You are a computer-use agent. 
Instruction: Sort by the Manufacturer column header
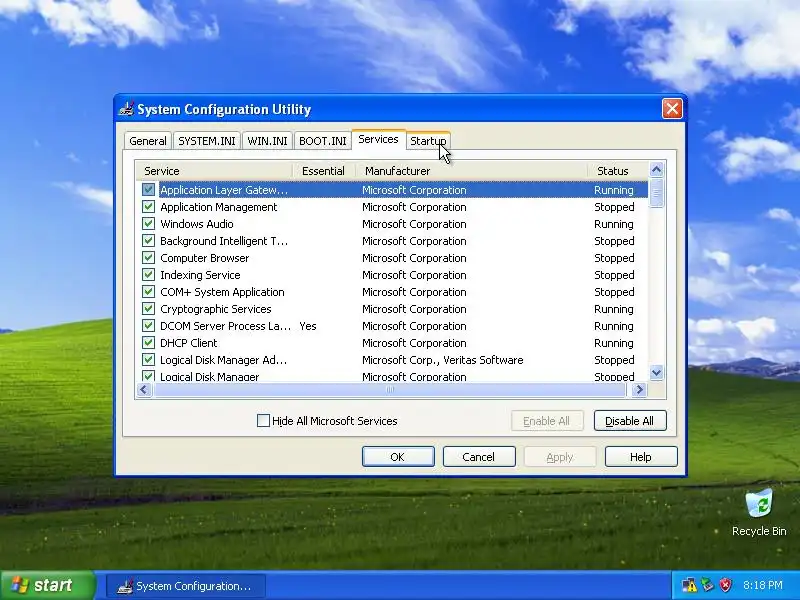[471, 170]
